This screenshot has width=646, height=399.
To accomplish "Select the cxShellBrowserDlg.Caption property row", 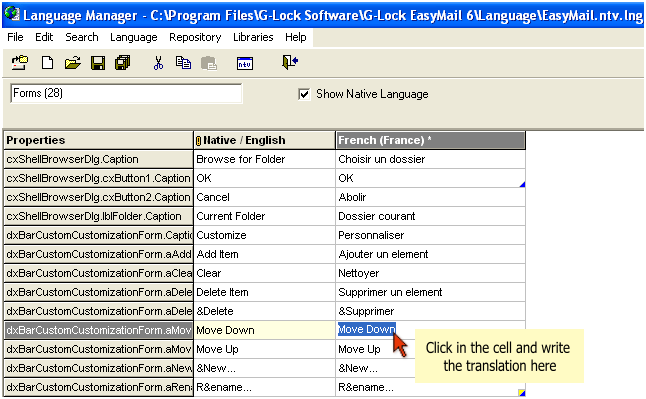I will (x=98, y=160).
